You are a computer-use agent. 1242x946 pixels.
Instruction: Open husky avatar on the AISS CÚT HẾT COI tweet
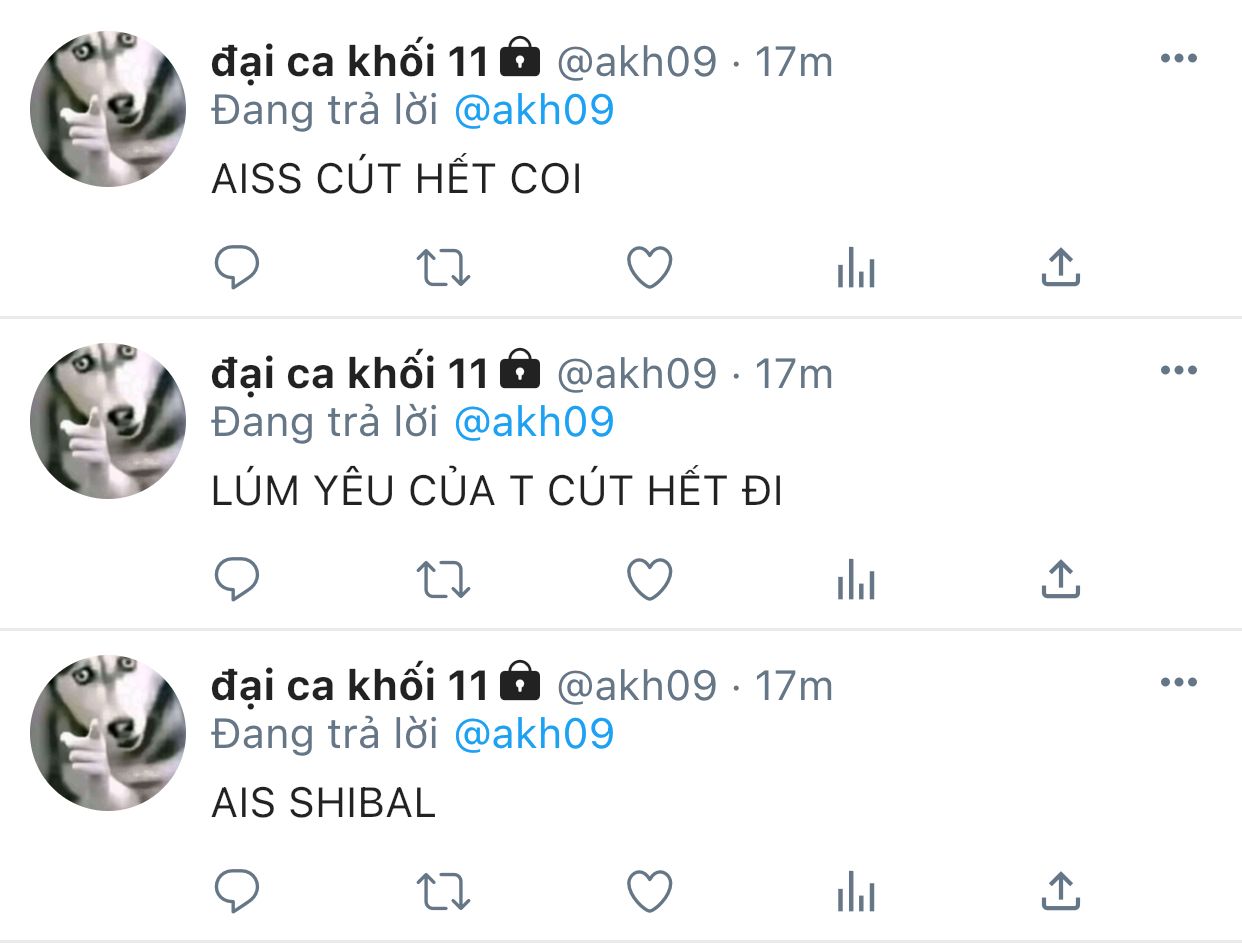108,109
